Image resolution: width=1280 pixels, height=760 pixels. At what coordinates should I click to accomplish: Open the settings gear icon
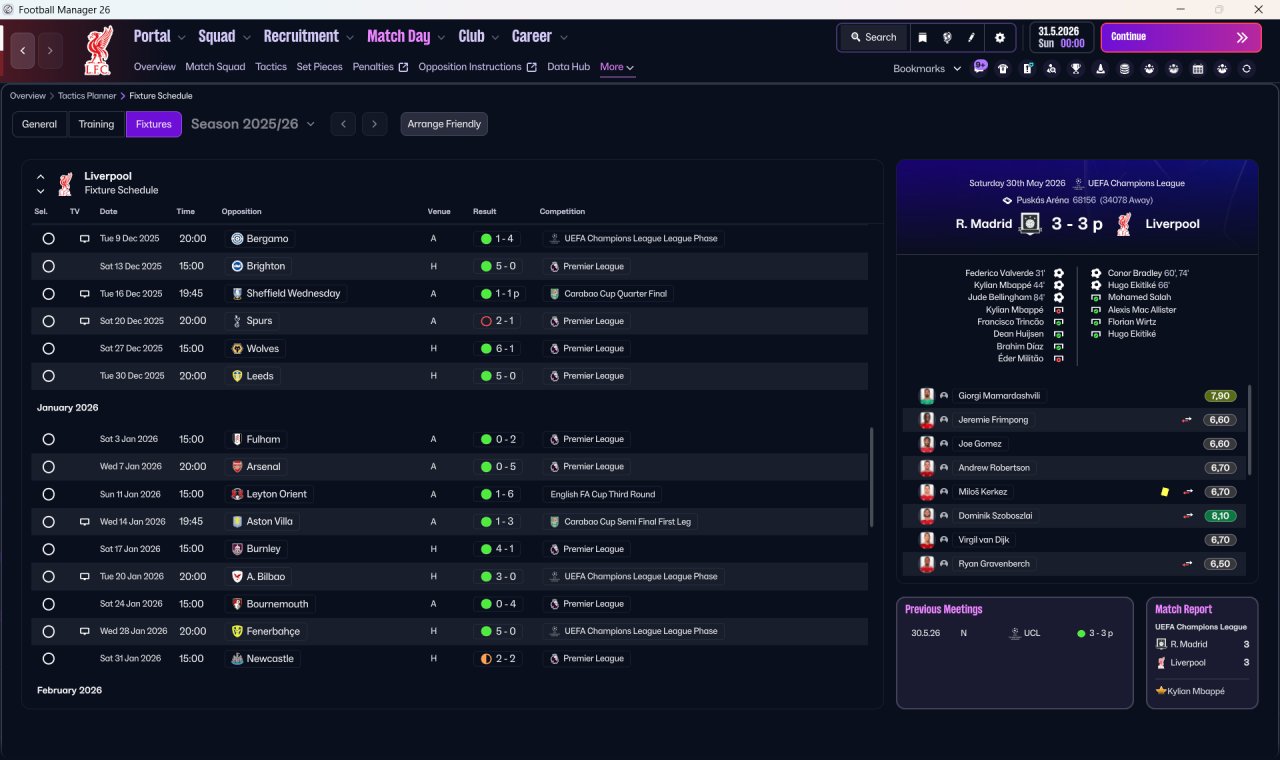click(x=999, y=37)
